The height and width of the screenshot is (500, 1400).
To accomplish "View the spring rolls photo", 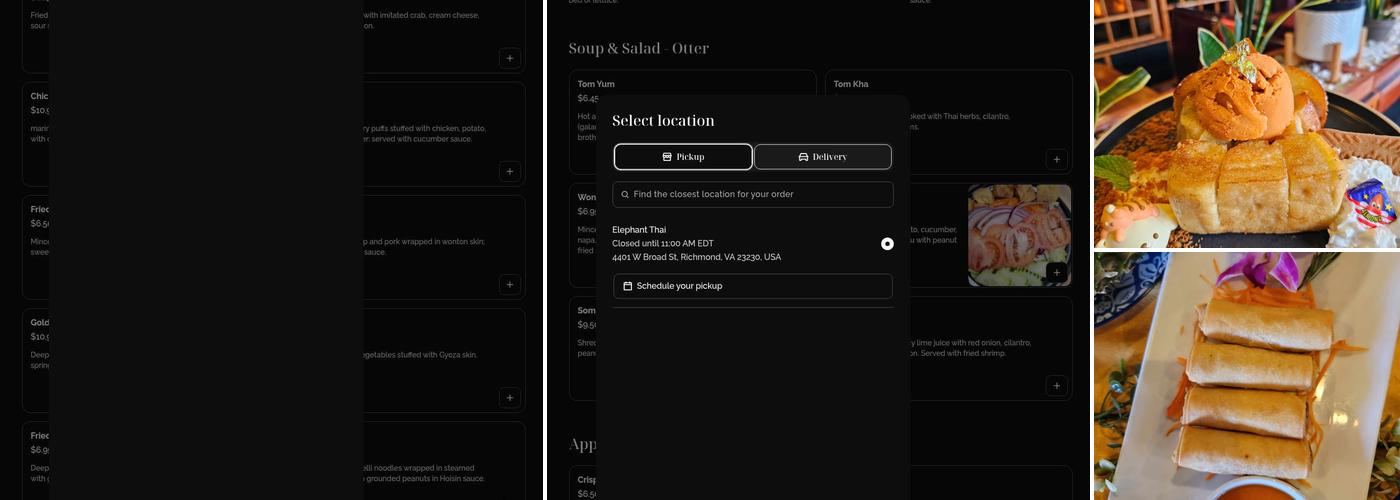I will [1245, 376].
